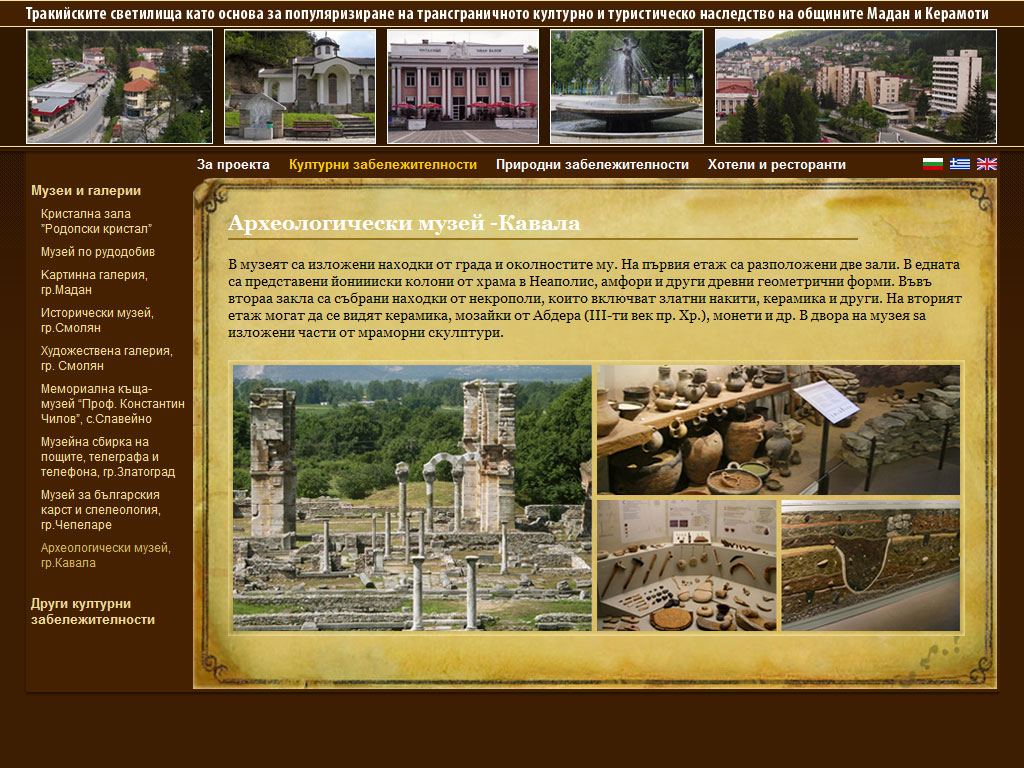Open the ancient ruins columns photo
The height and width of the screenshot is (768, 1024).
click(x=412, y=498)
